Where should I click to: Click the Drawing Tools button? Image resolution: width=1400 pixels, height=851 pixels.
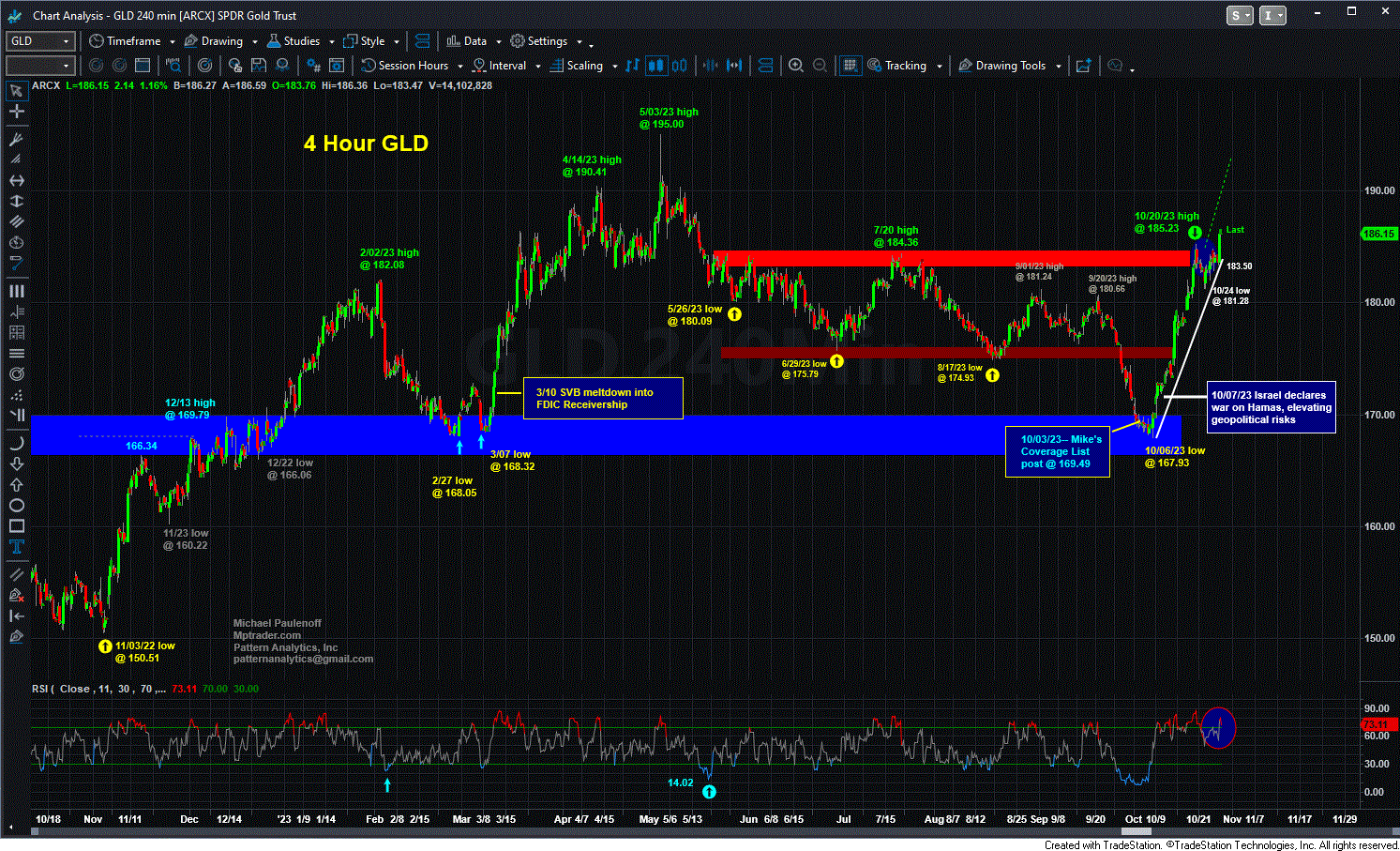pyautogui.click(x=1001, y=66)
